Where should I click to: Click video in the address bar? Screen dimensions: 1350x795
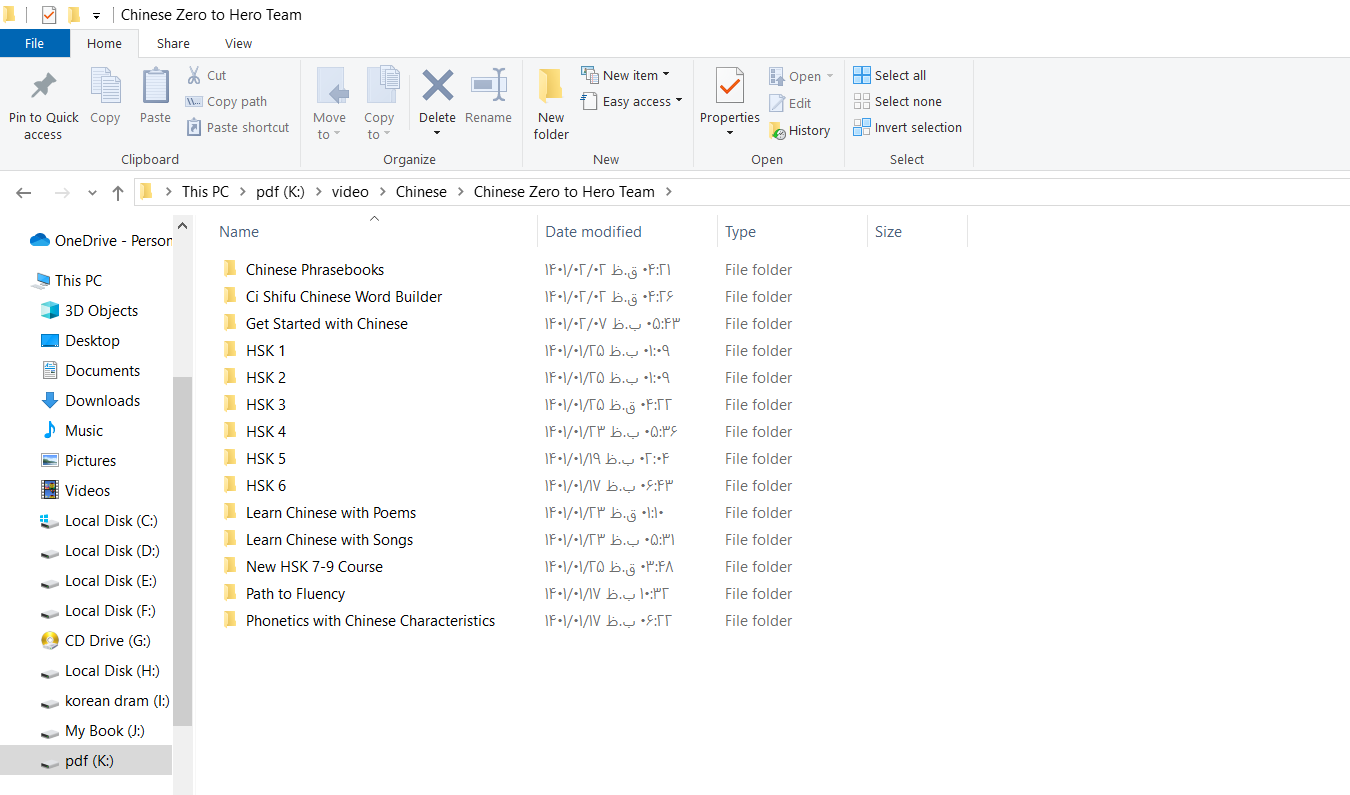350,192
